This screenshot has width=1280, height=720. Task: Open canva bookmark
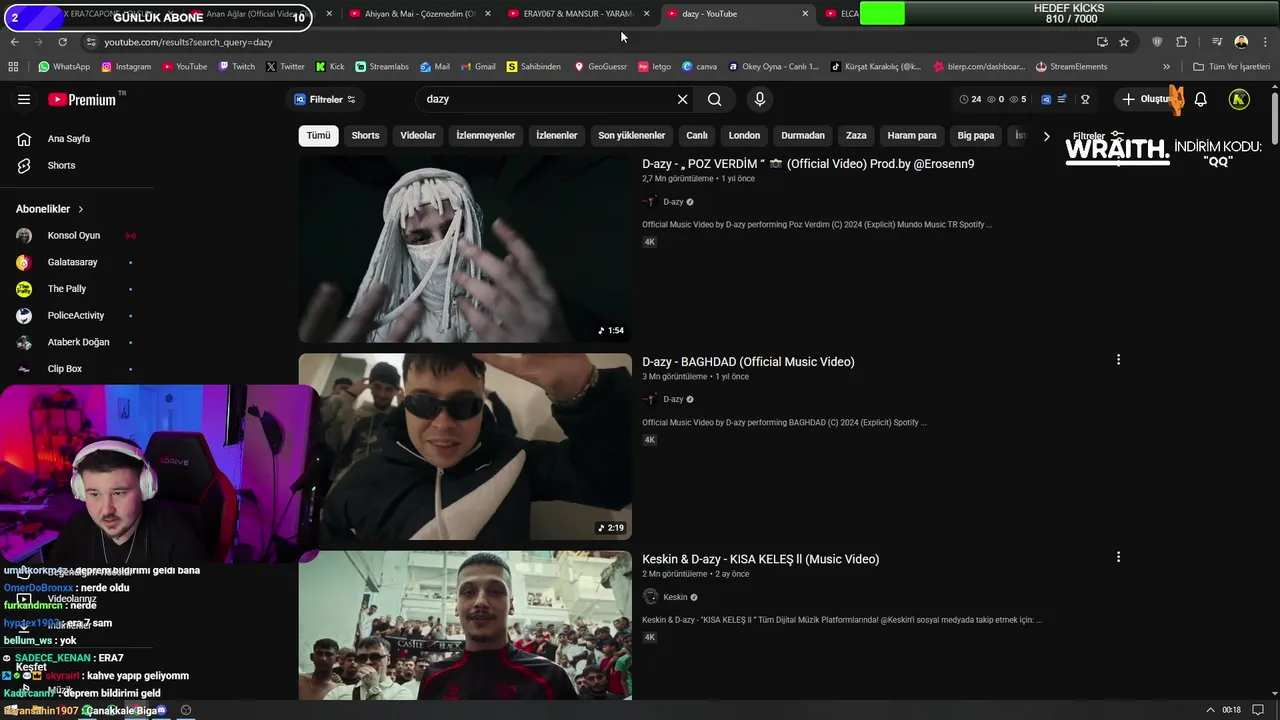pyautogui.click(x=699, y=67)
